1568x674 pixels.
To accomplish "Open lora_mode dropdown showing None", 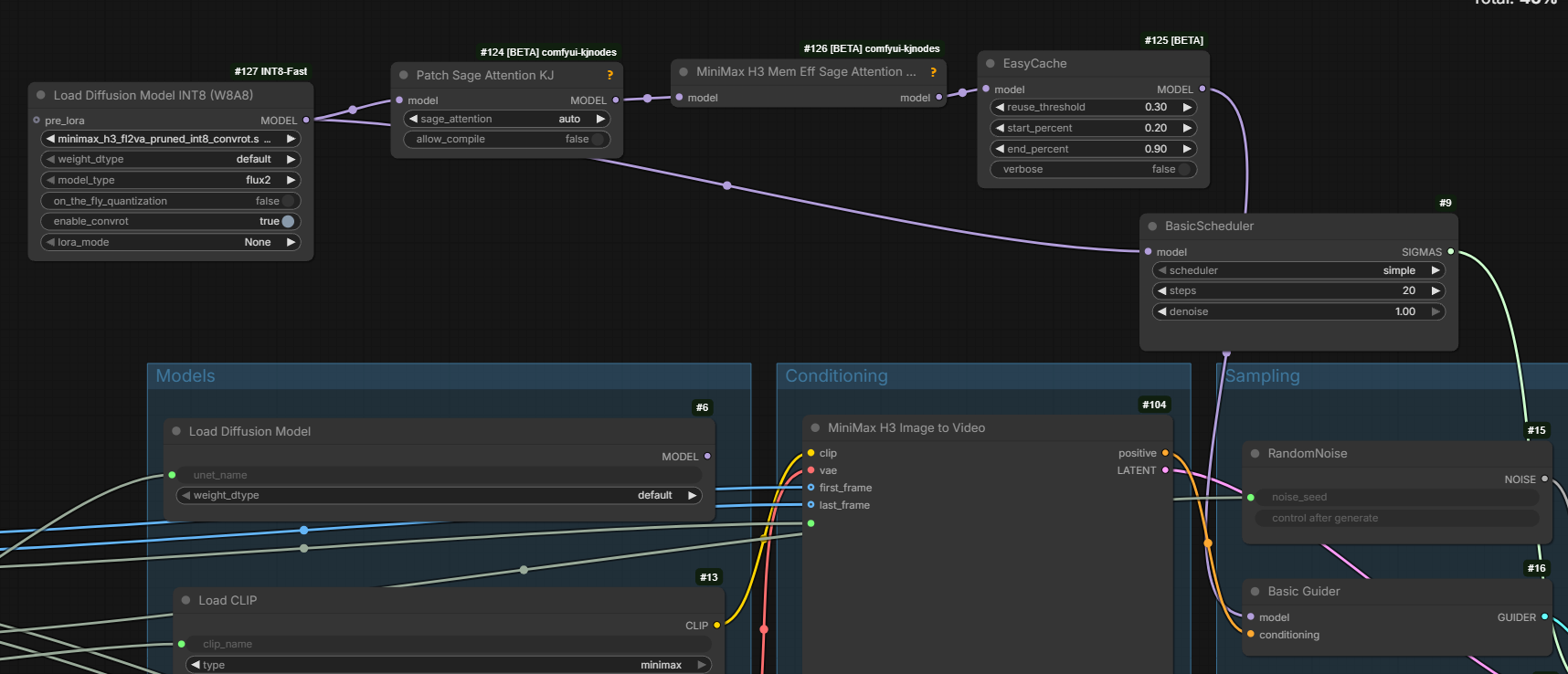I will coord(171,242).
